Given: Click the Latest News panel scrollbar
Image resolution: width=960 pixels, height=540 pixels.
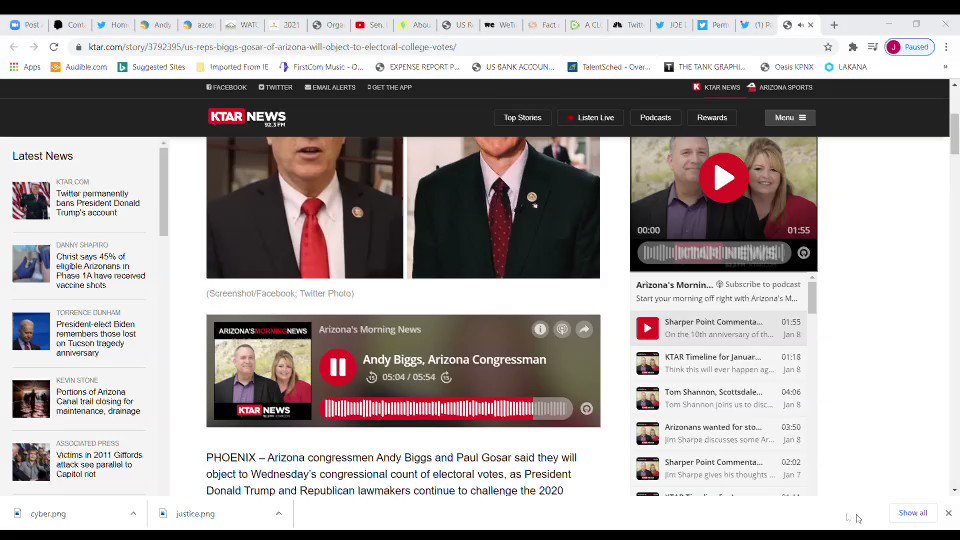Looking at the screenshot, I should pyautogui.click(x=163, y=192).
